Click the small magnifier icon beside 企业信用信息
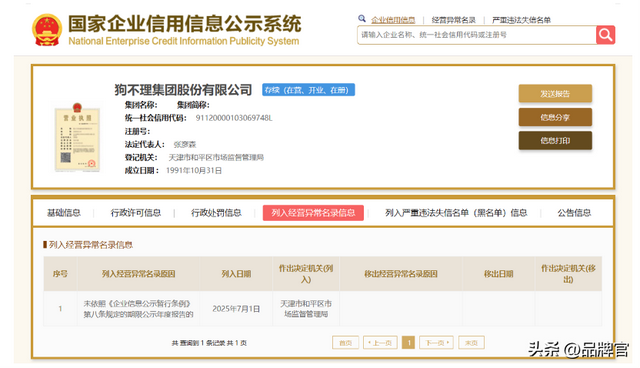This screenshot has height=368, width=640. coord(362,18)
